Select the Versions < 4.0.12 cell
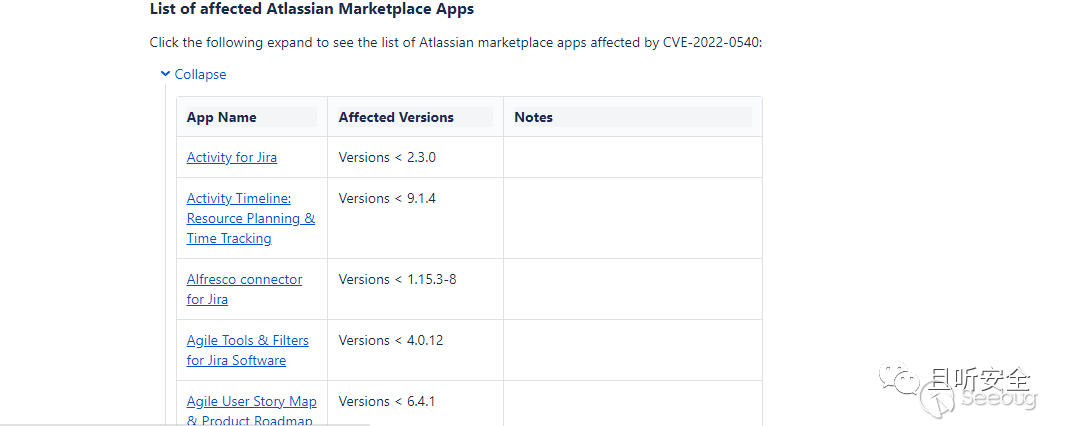1065x426 pixels. click(x=391, y=340)
